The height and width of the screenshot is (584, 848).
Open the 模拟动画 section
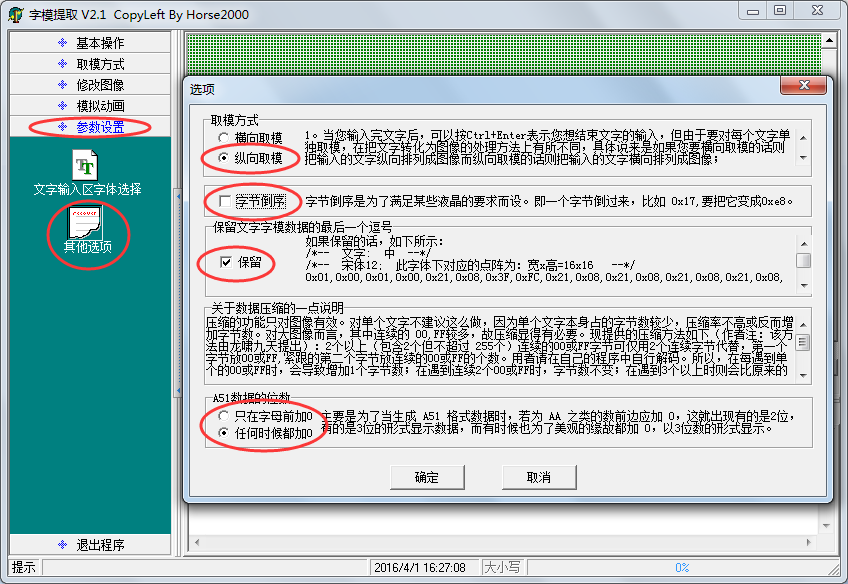coord(89,107)
